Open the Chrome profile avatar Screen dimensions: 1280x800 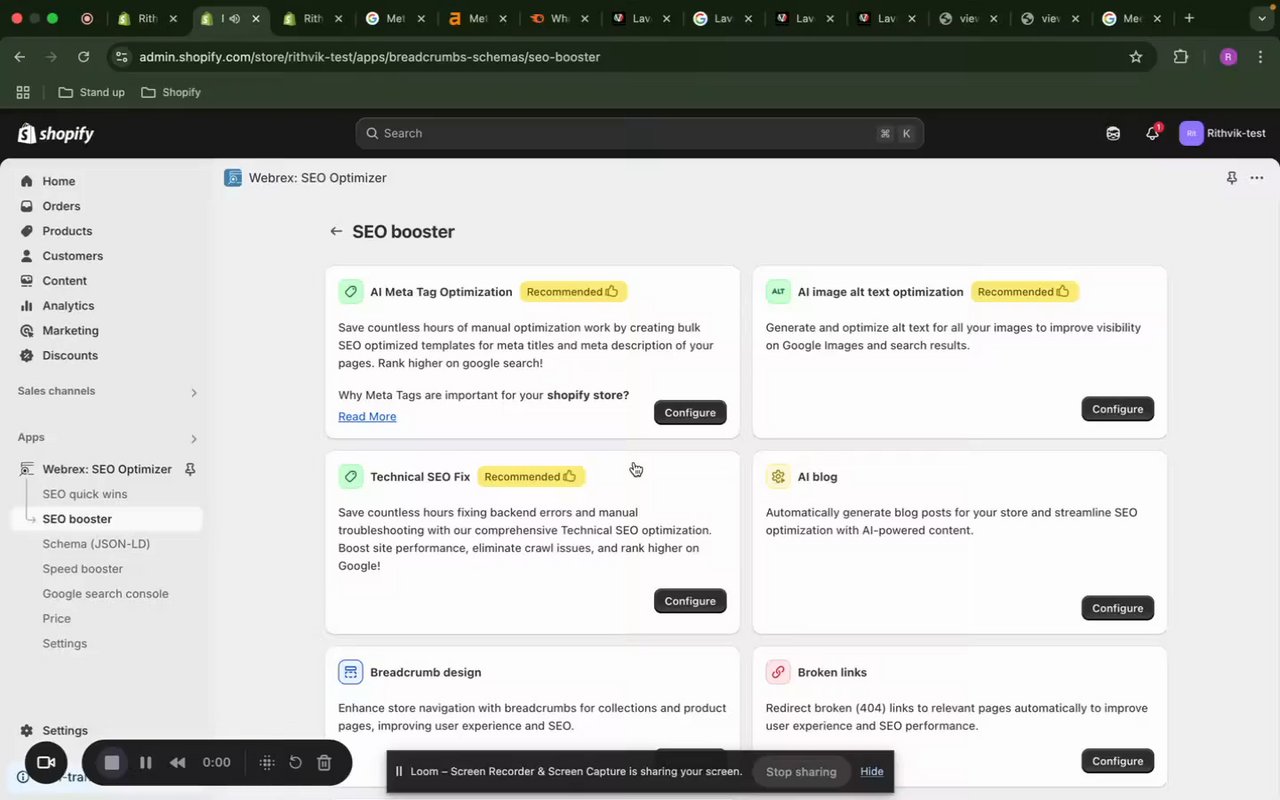[x=1229, y=57]
